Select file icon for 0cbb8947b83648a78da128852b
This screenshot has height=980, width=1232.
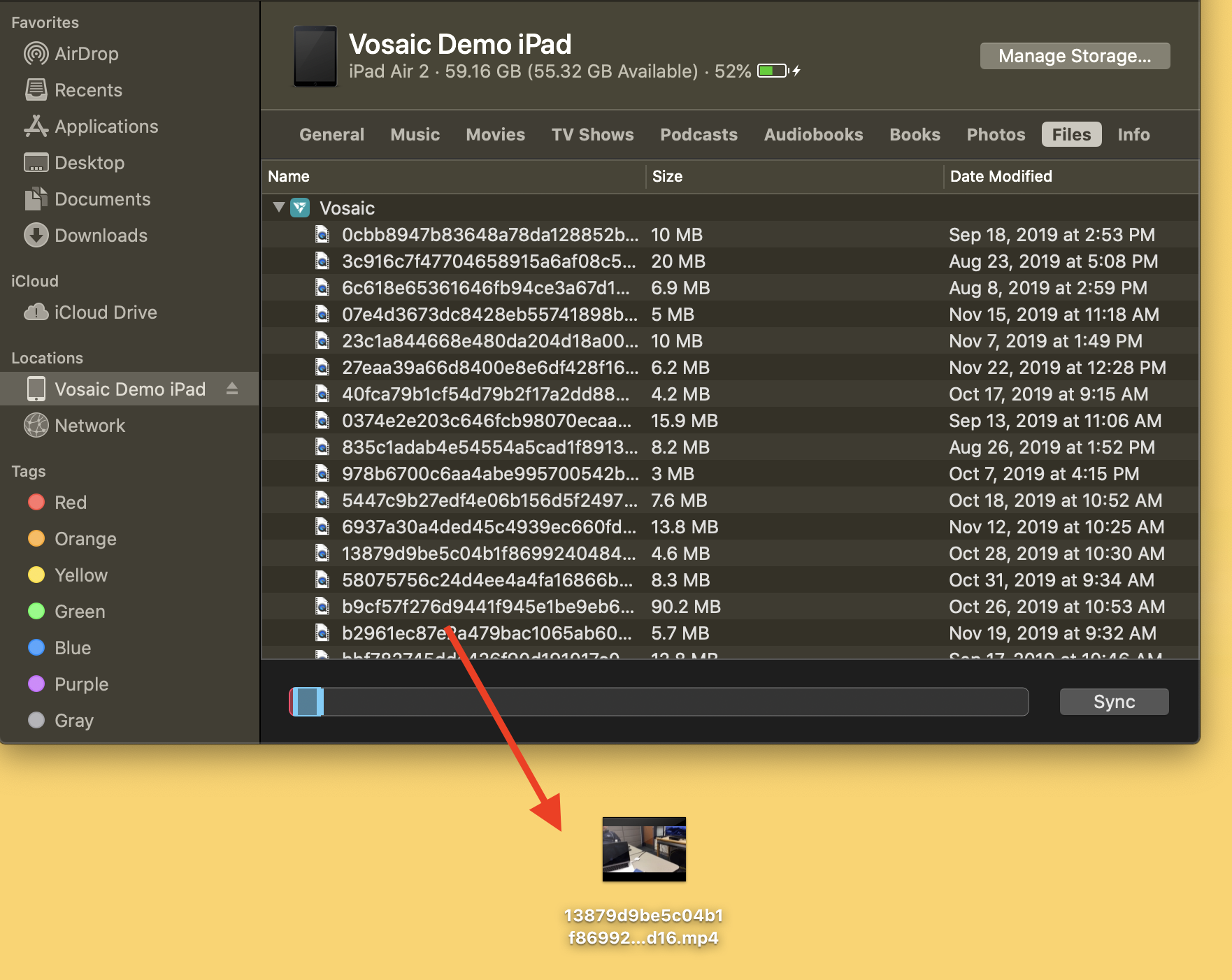click(322, 234)
